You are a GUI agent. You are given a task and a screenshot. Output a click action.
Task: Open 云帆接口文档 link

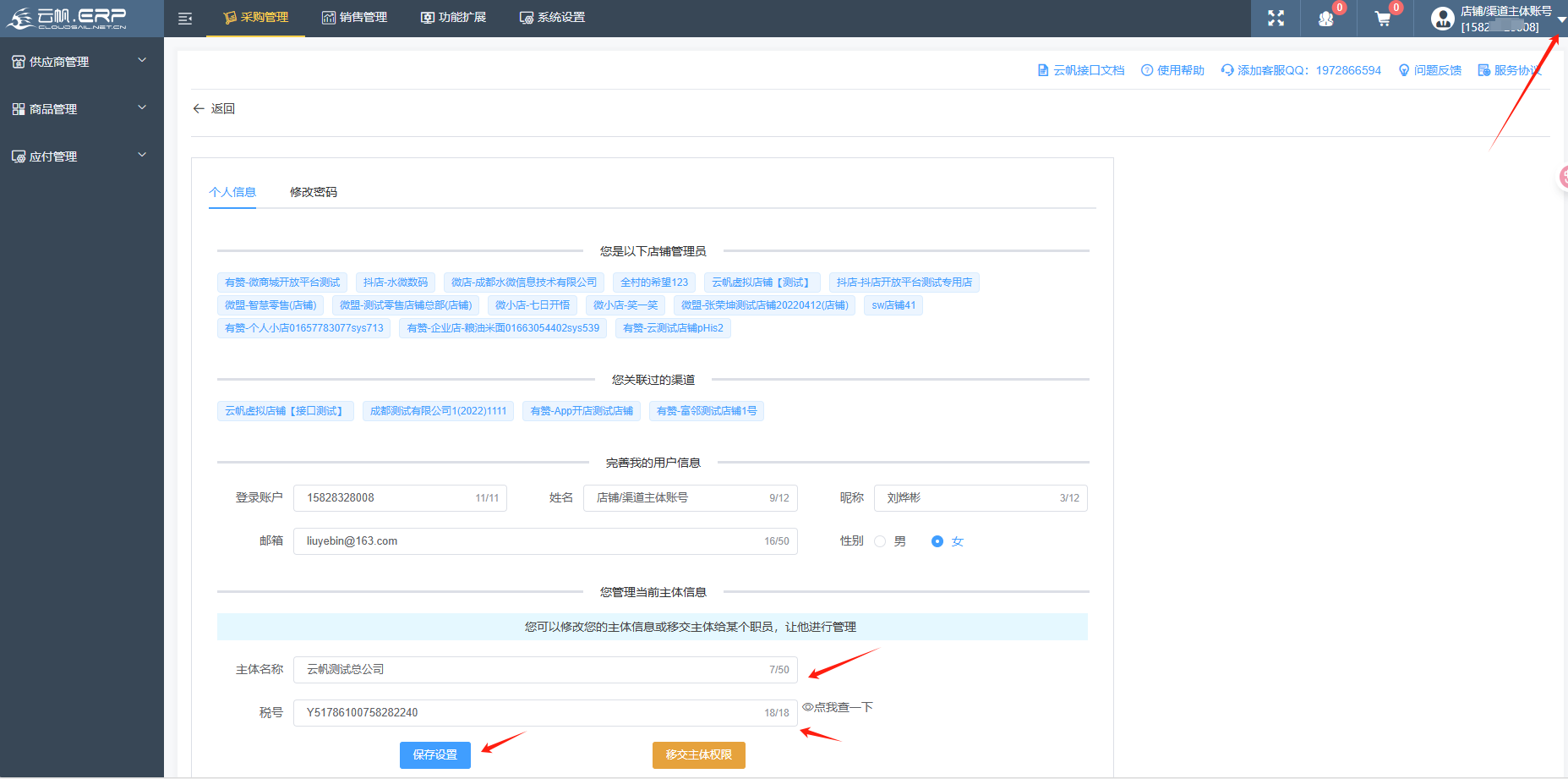pos(1081,70)
